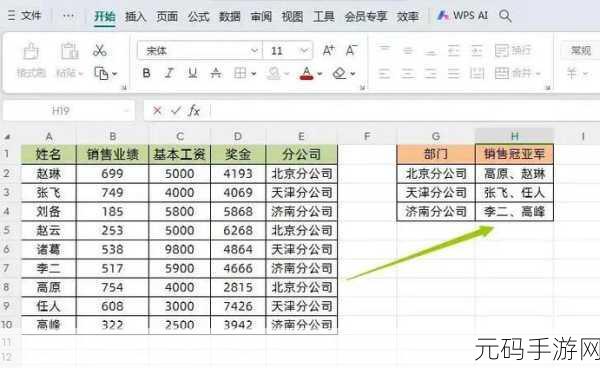Click the Clear eraser icon
The height and width of the screenshot is (368, 600).
pyautogui.click(x=339, y=73)
